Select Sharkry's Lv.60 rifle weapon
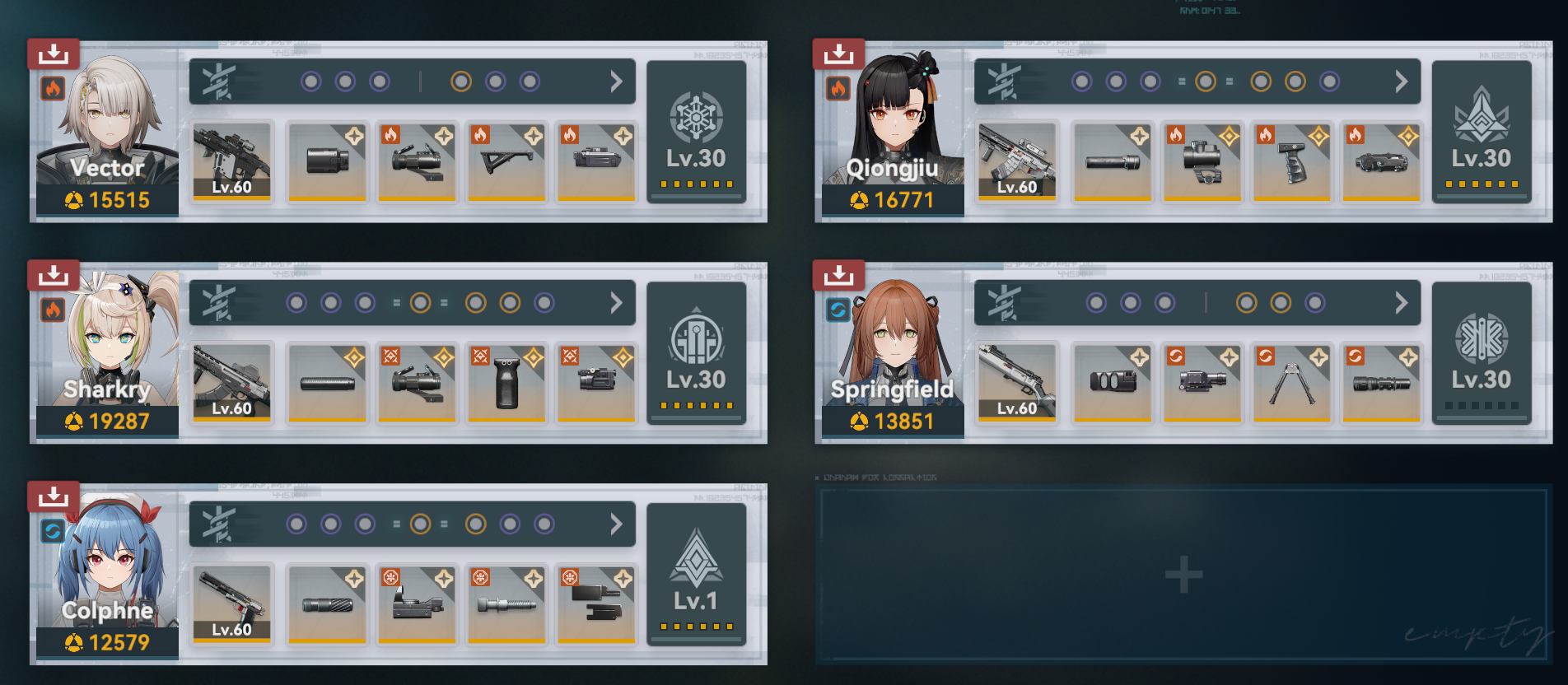Screen dimensions: 1568x685 coord(231,382)
